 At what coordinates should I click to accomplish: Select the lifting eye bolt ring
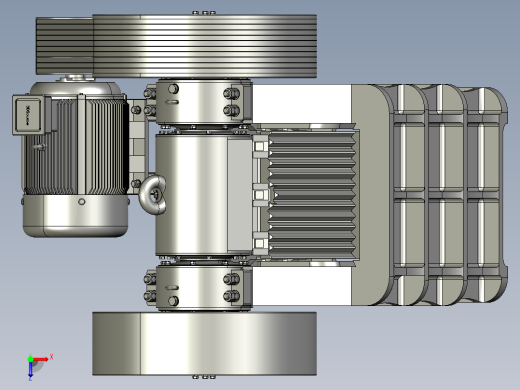tap(153, 195)
